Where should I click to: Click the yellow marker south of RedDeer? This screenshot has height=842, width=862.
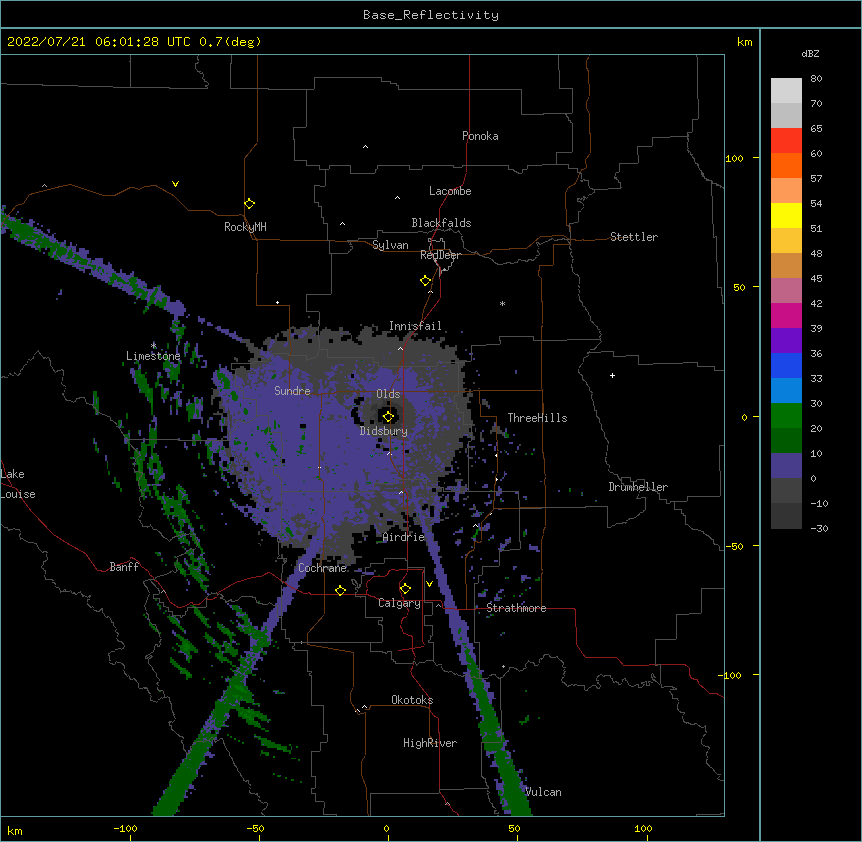425,281
